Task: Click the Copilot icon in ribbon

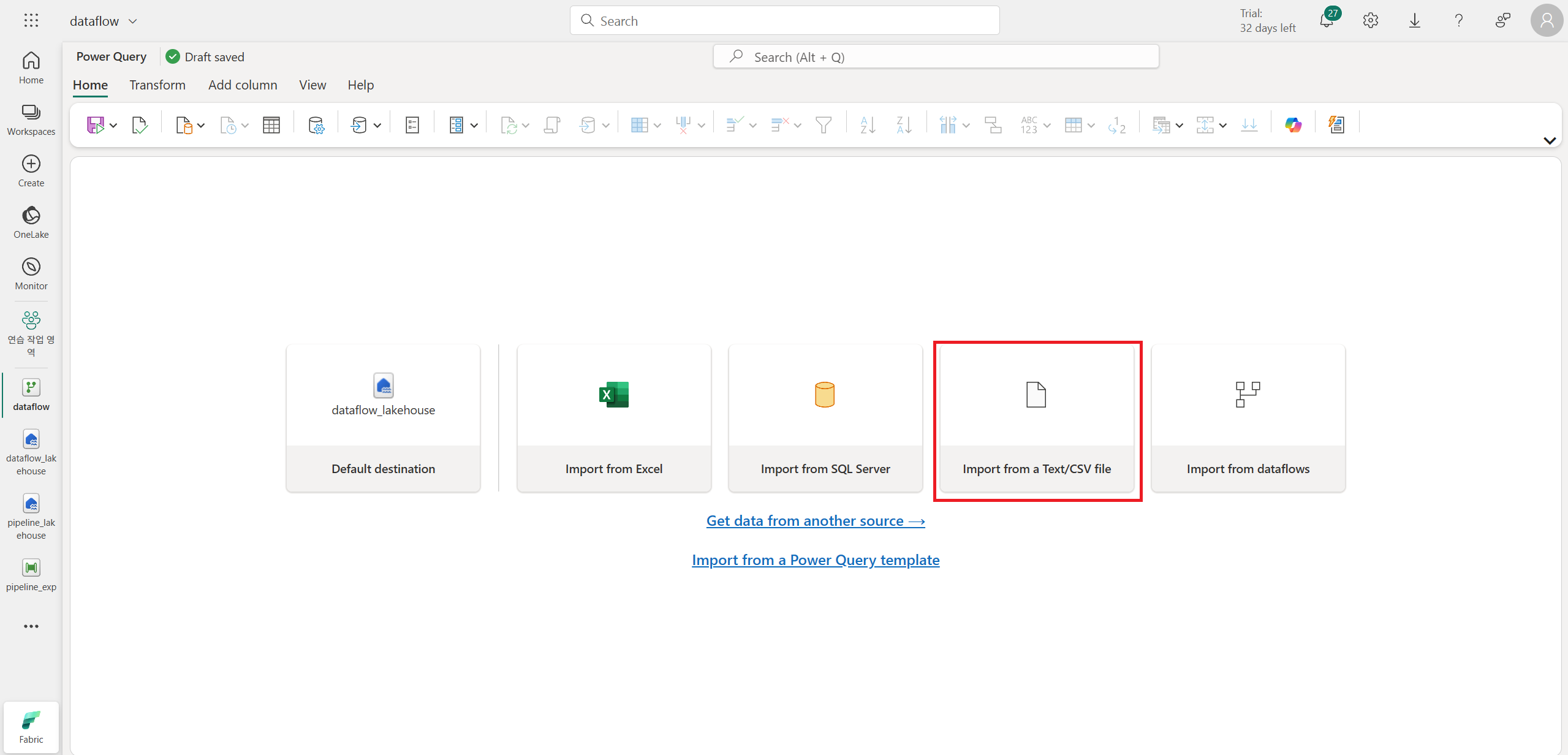Action: (x=1293, y=125)
